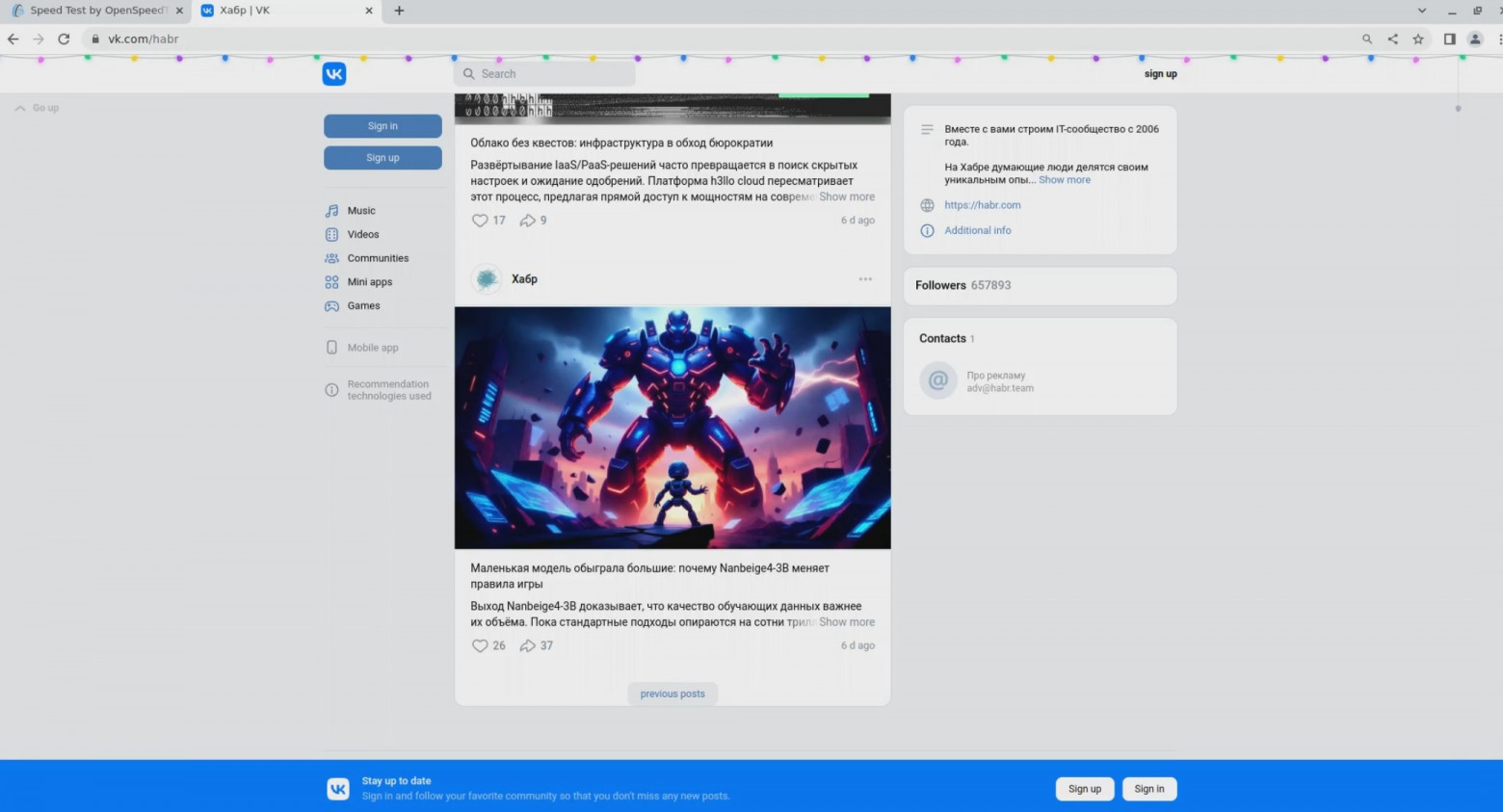
Task: Open Mobile app in the left menu
Action: click(x=373, y=348)
